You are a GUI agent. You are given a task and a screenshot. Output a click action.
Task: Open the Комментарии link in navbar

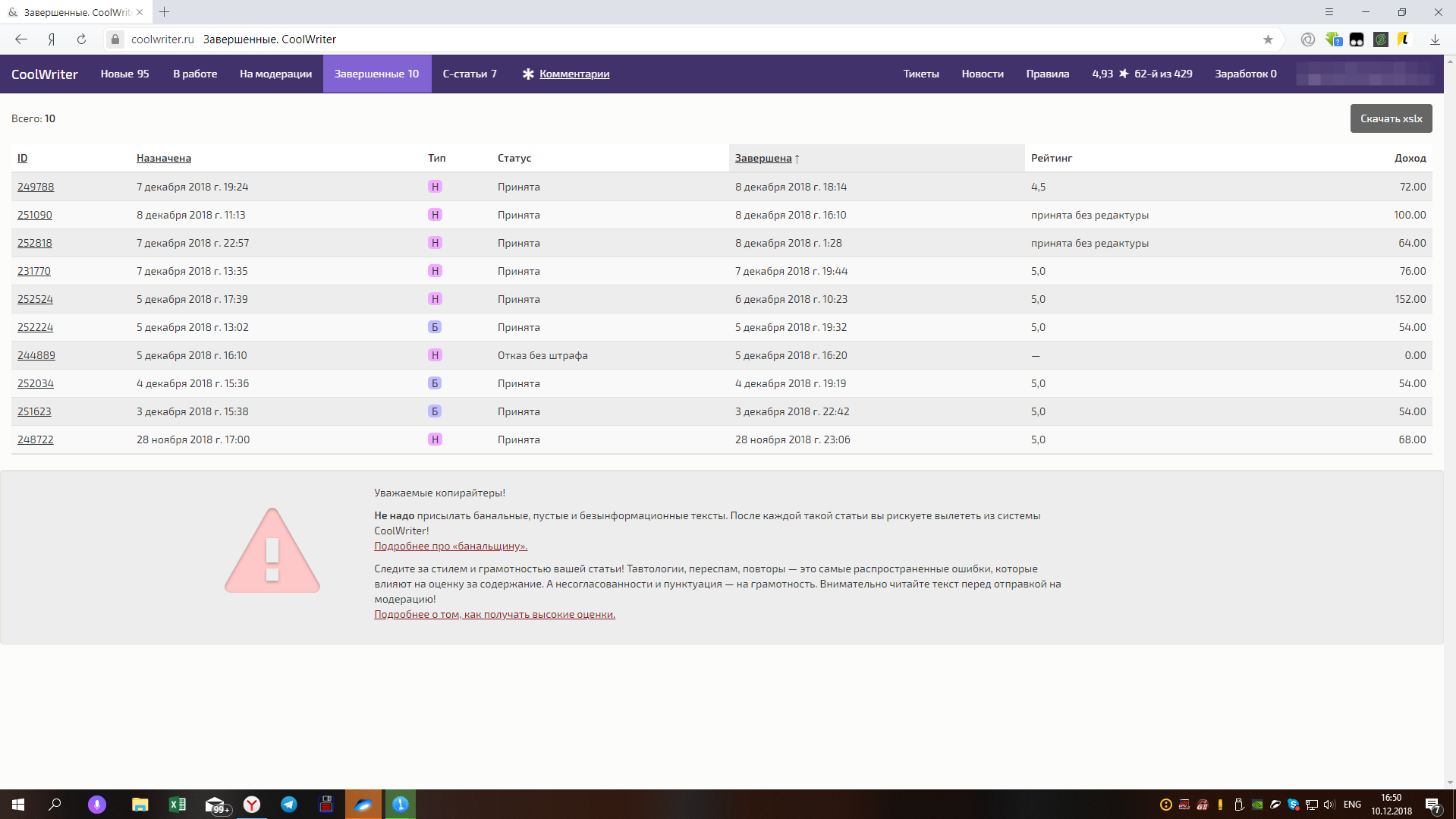[574, 74]
